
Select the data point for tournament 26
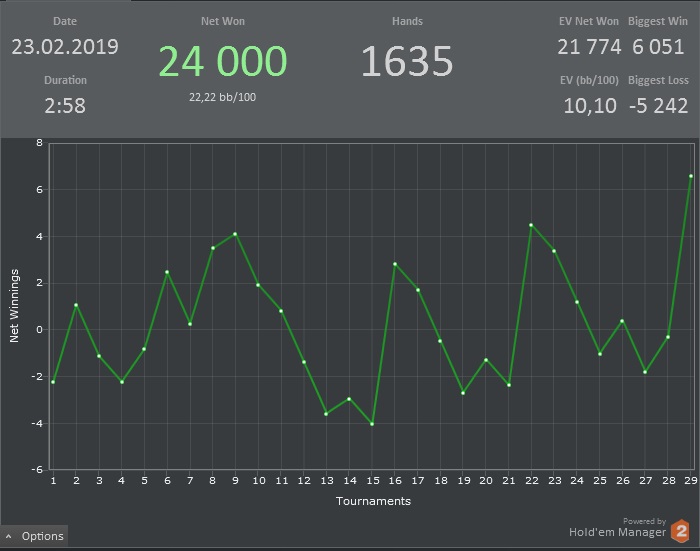pos(622,321)
